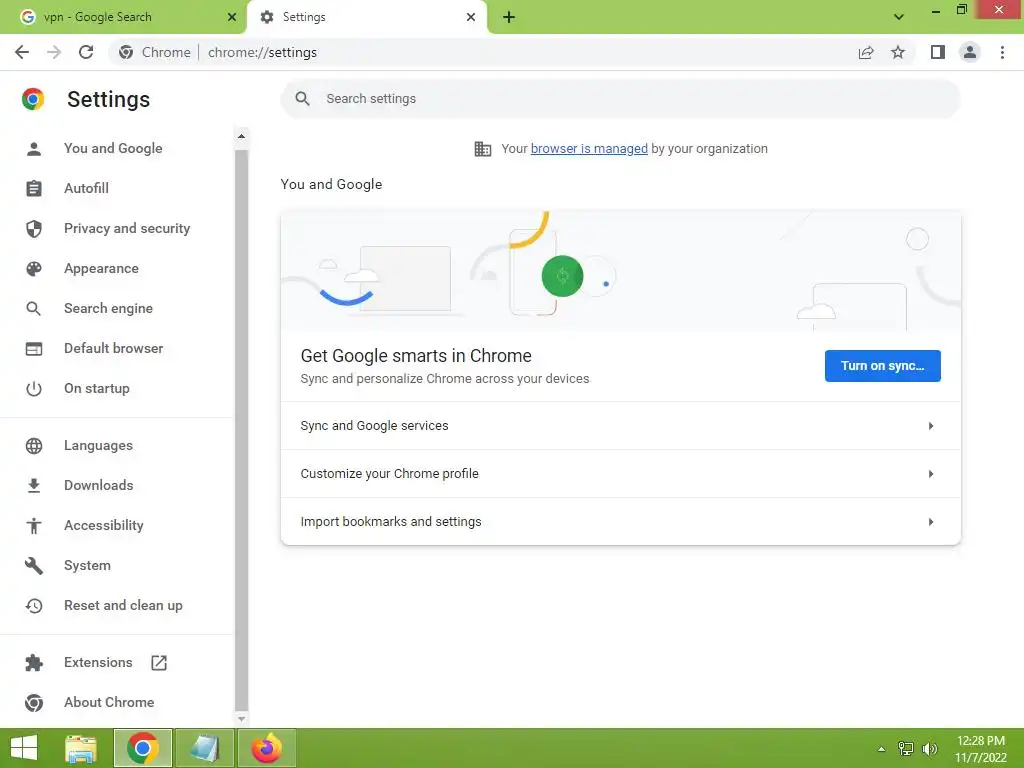
Task: Go to Downloads settings
Action: (99, 485)
